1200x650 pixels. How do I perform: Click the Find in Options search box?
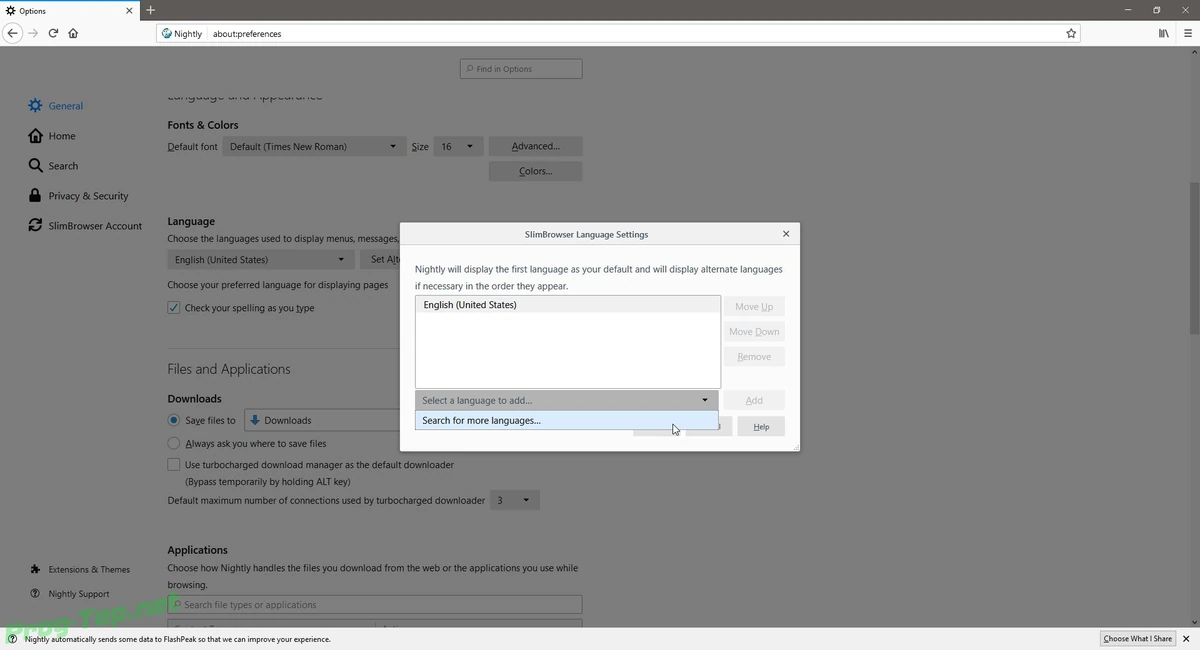click(521, 69)
